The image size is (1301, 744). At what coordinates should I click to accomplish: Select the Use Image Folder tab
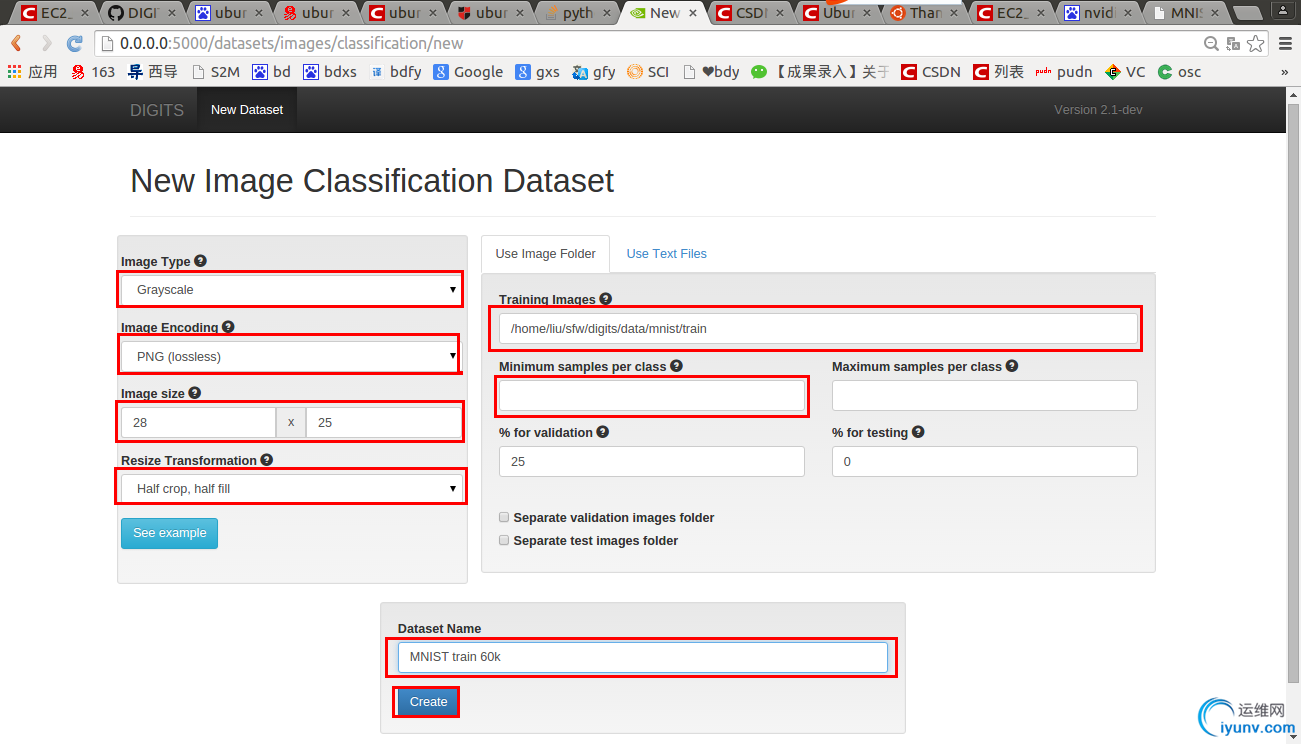click(x=546, y=254)
